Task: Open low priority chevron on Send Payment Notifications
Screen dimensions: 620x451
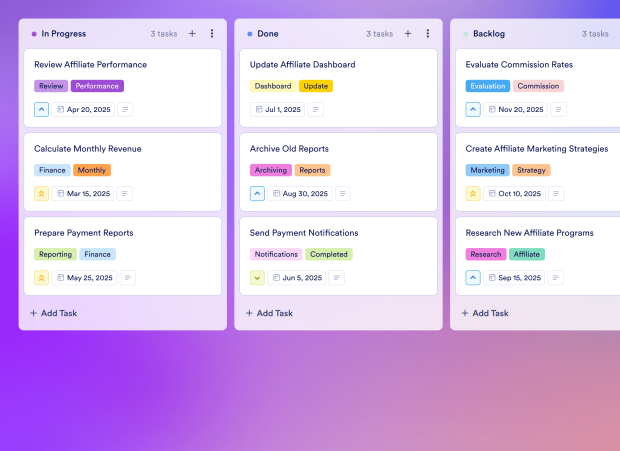Action: [x=257, y=278]
